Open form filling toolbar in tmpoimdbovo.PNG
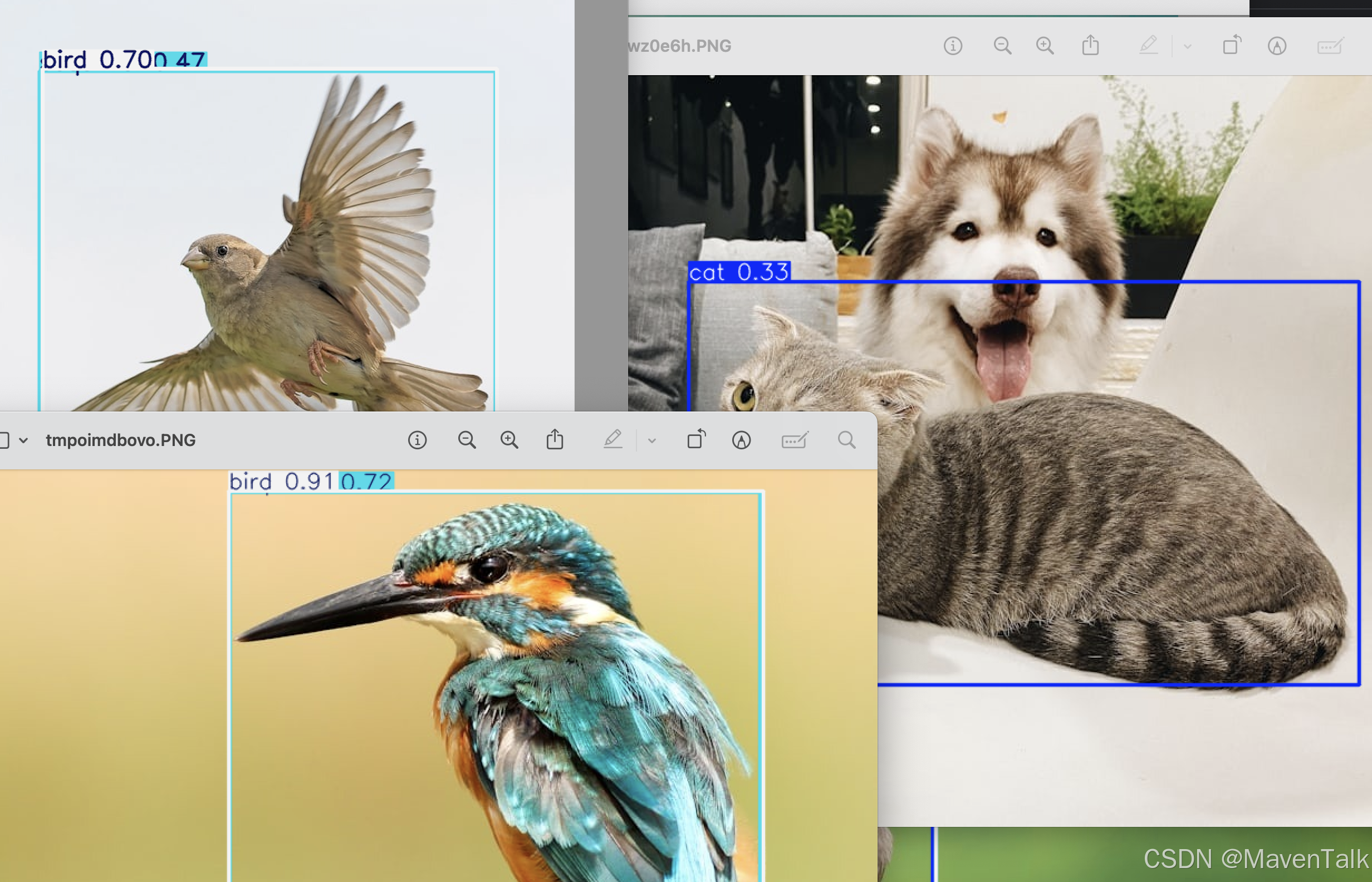The width and height of the screenshot is (1372, 882). (794, 440)
